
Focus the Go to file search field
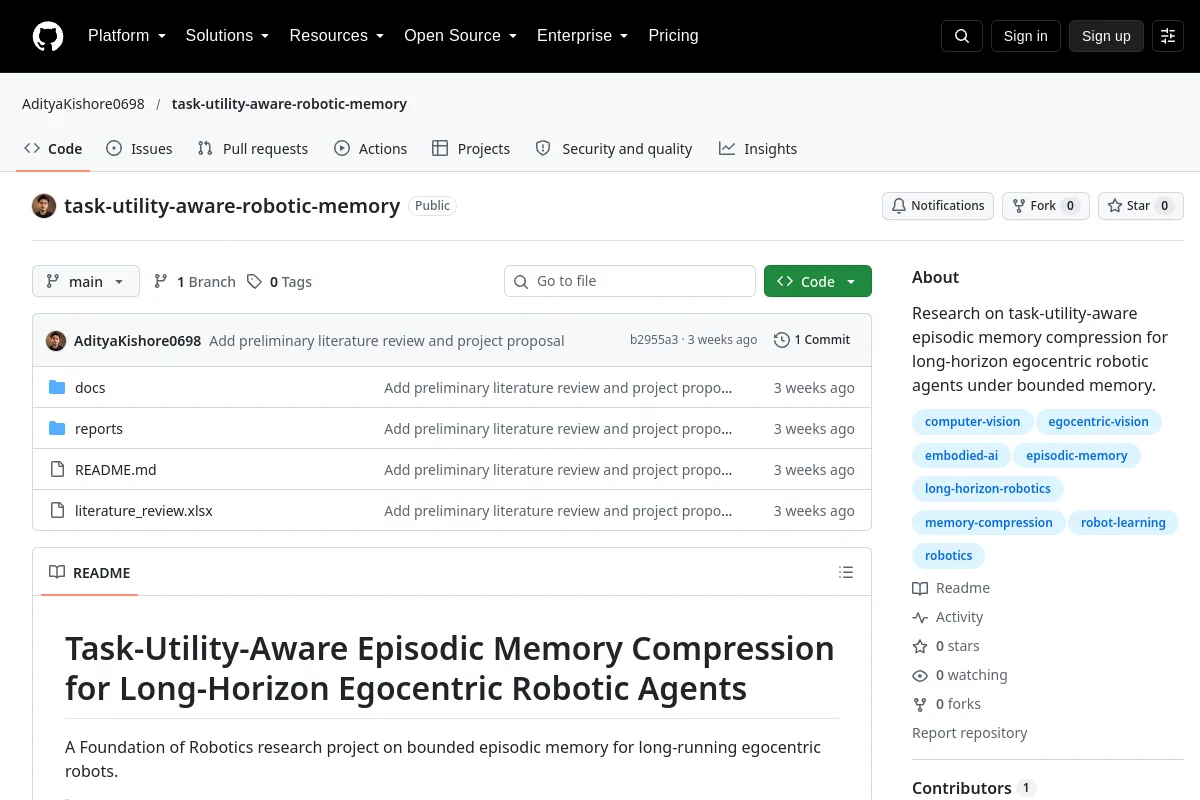tap(630, 282)
